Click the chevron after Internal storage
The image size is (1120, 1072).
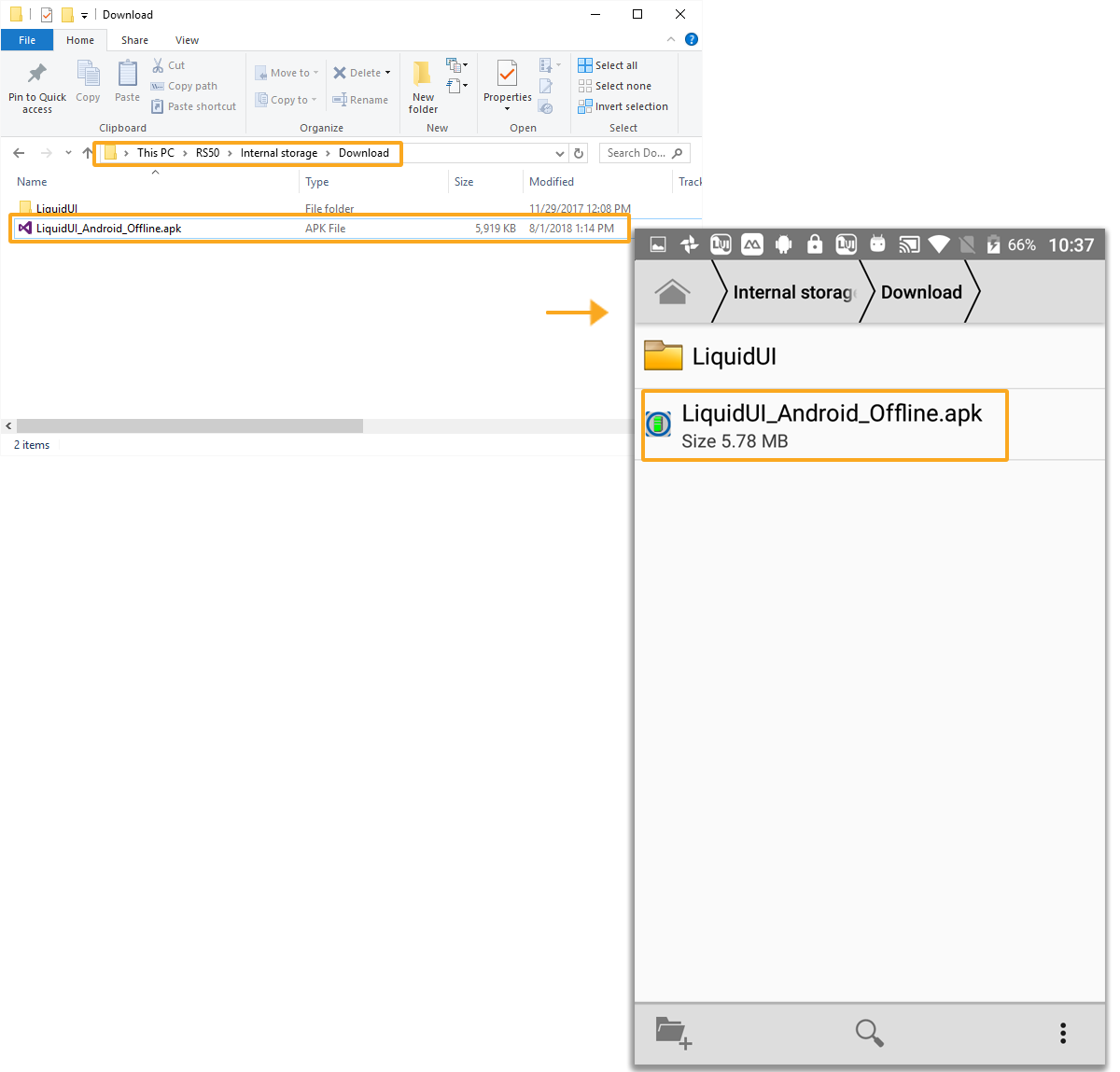tap(328, 153)
